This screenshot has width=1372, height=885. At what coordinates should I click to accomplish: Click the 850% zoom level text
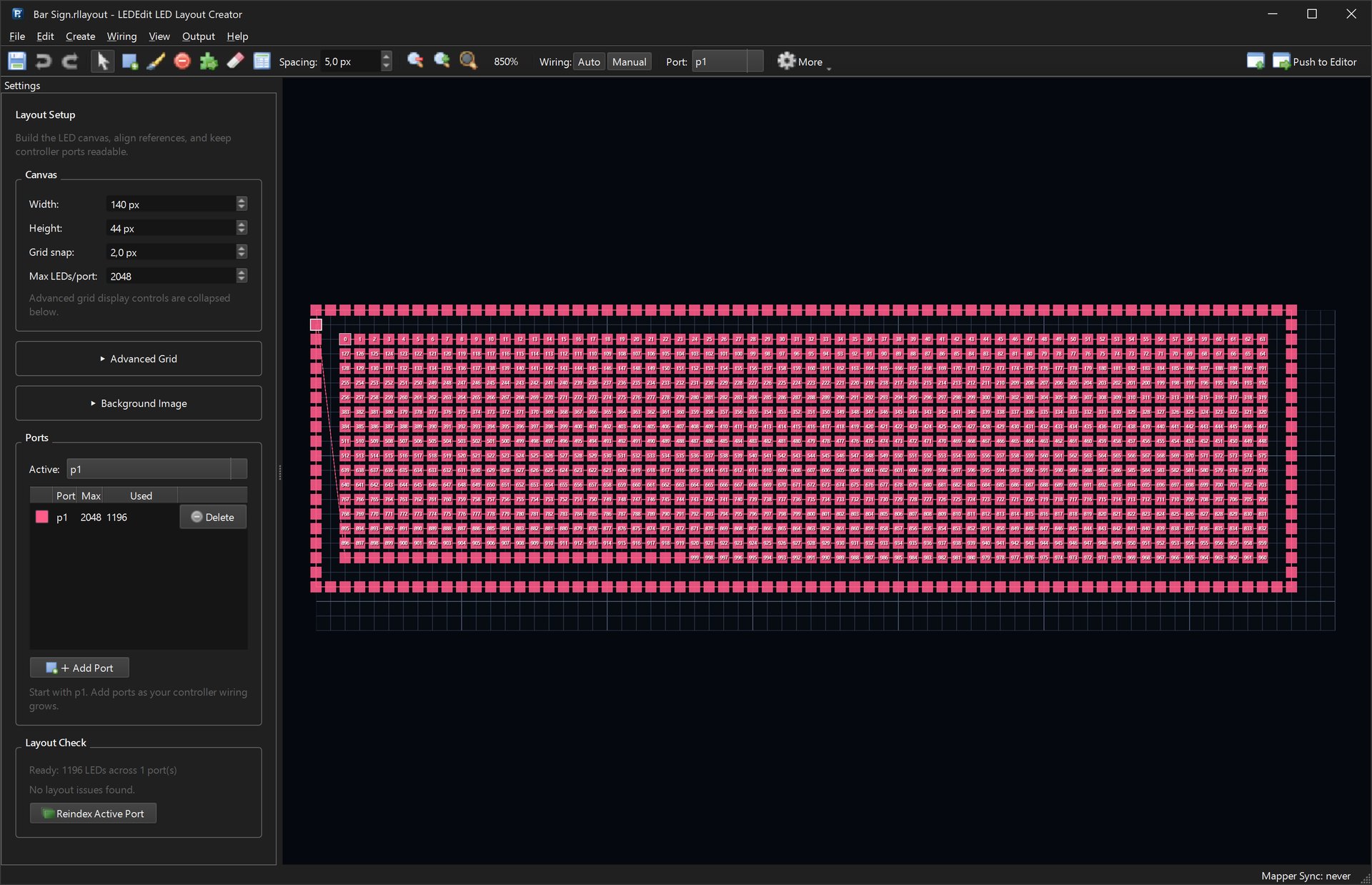tap(506, 61)
